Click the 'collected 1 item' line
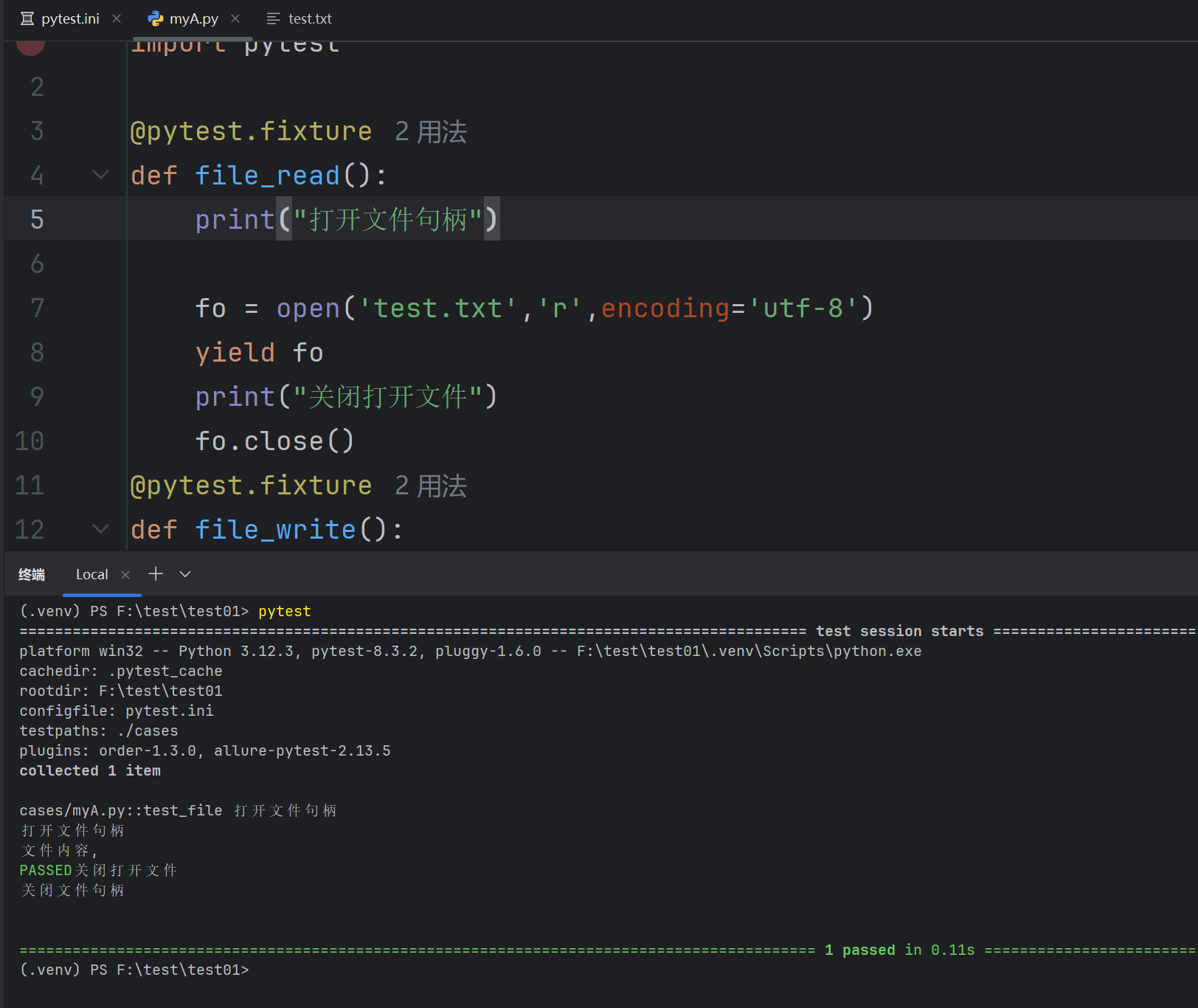The height and width of the screenshot is (1008, 1198). click(90, 770)
